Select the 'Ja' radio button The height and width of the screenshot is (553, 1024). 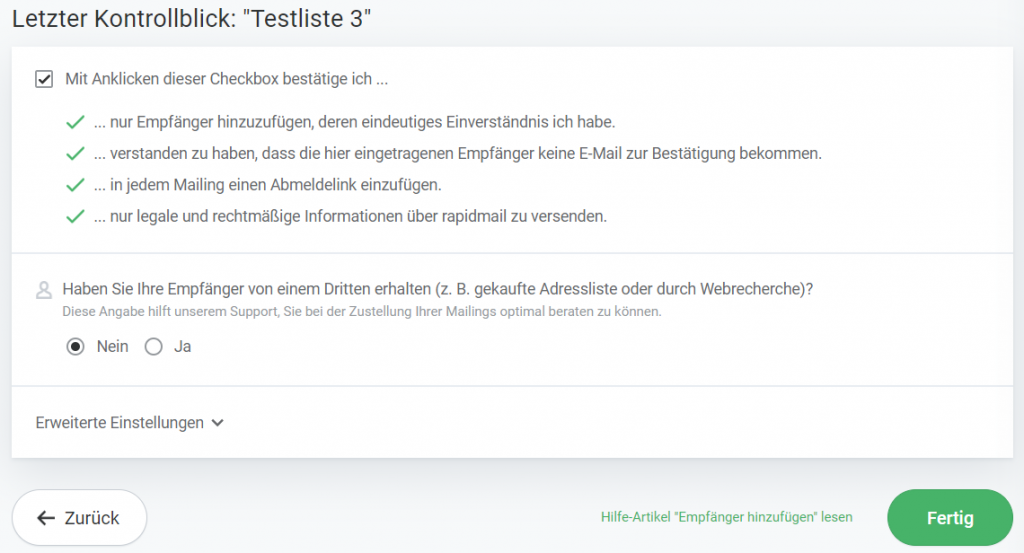(153, 347)
